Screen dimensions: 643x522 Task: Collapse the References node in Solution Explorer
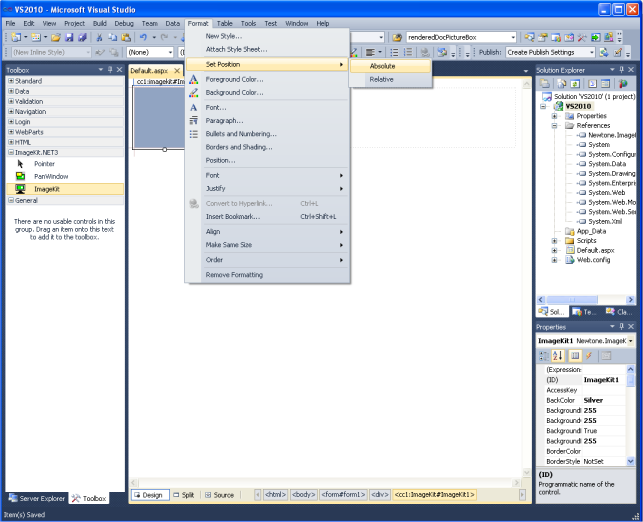click(554, 125)
